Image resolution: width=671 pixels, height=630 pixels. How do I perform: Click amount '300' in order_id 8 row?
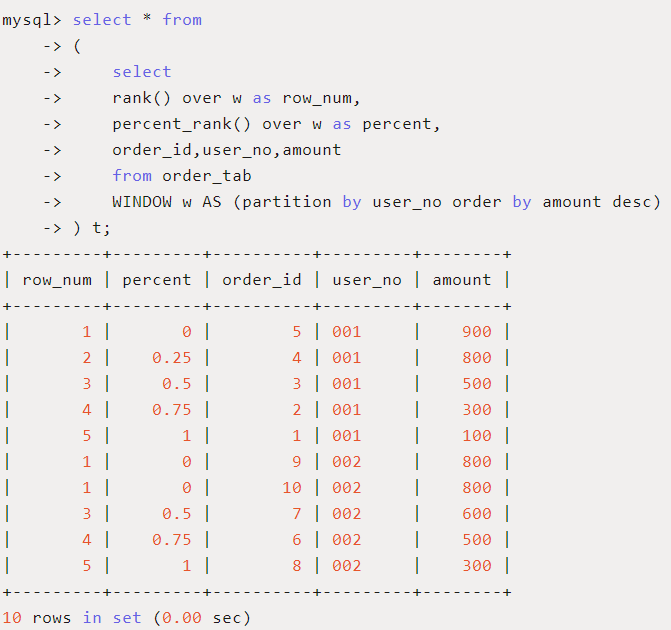[477, 566]
